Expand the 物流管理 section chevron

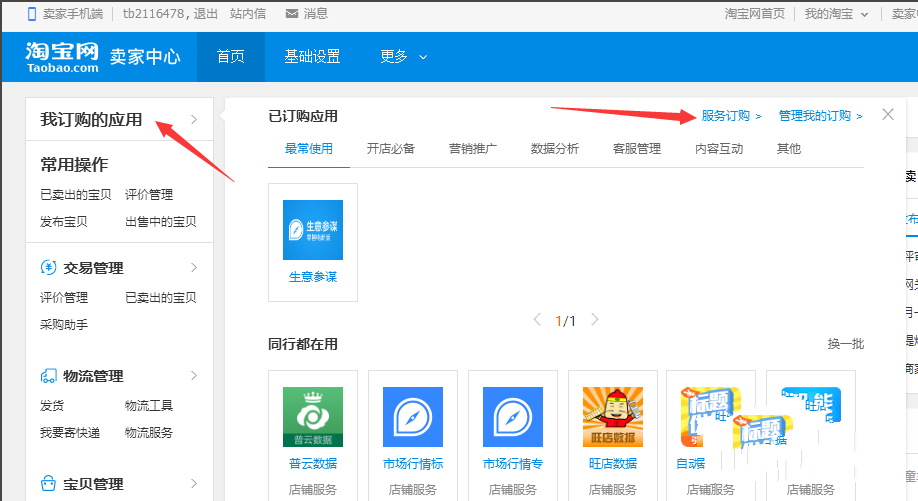coord(194,376)
